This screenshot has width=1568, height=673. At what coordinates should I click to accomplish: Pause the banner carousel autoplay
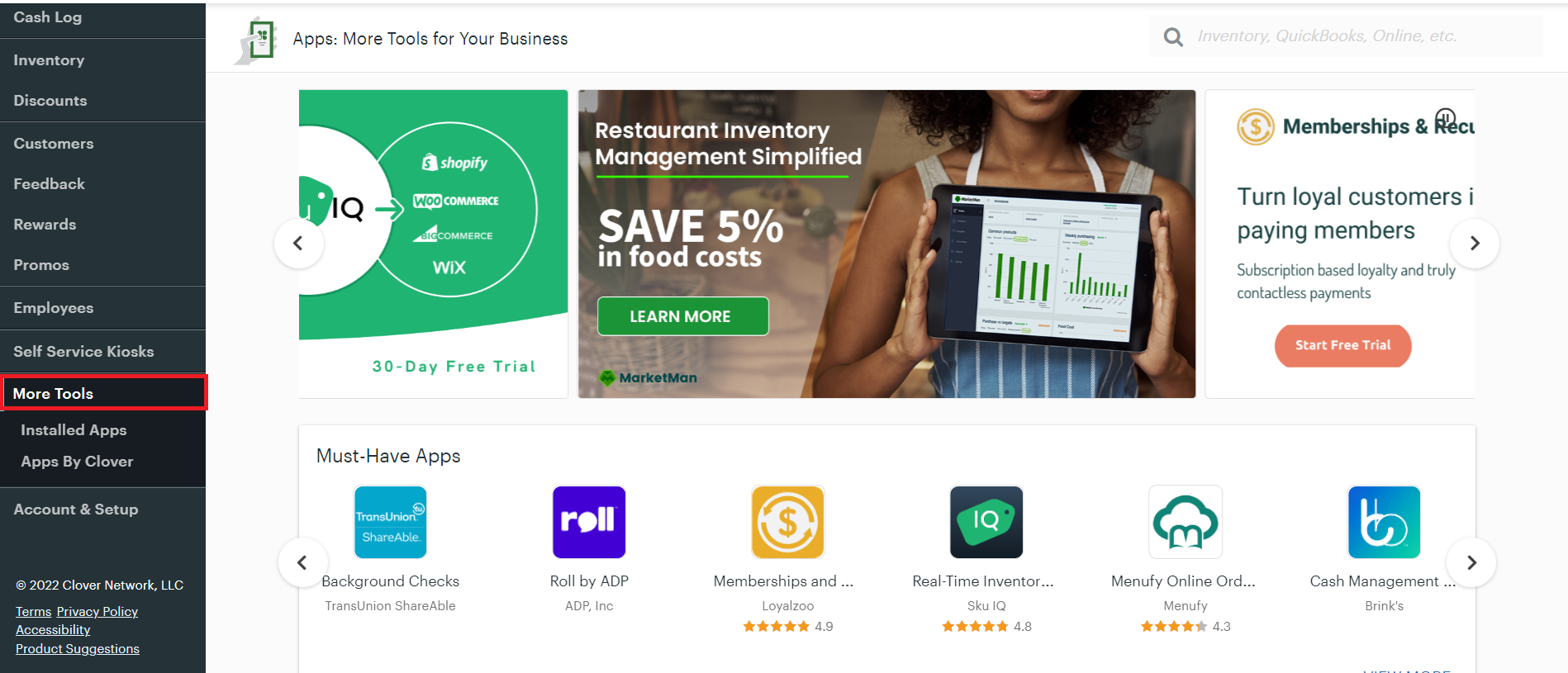1445,116
